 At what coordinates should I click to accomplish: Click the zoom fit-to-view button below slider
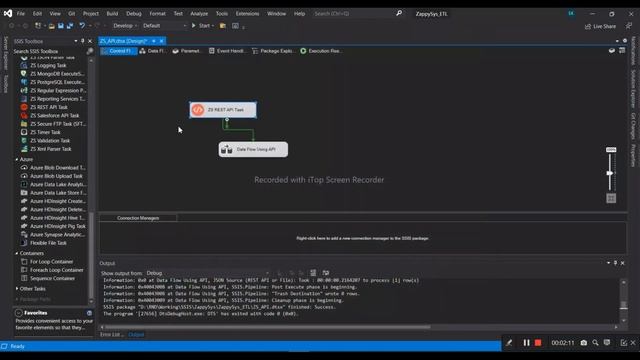tap(611, 198)
